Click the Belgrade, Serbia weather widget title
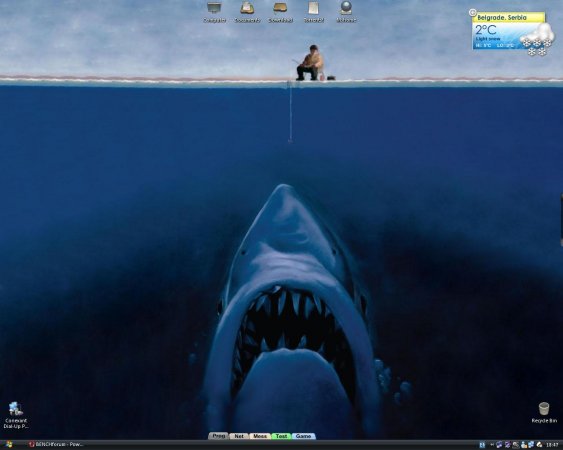563x450 pixels. (502, 18)
